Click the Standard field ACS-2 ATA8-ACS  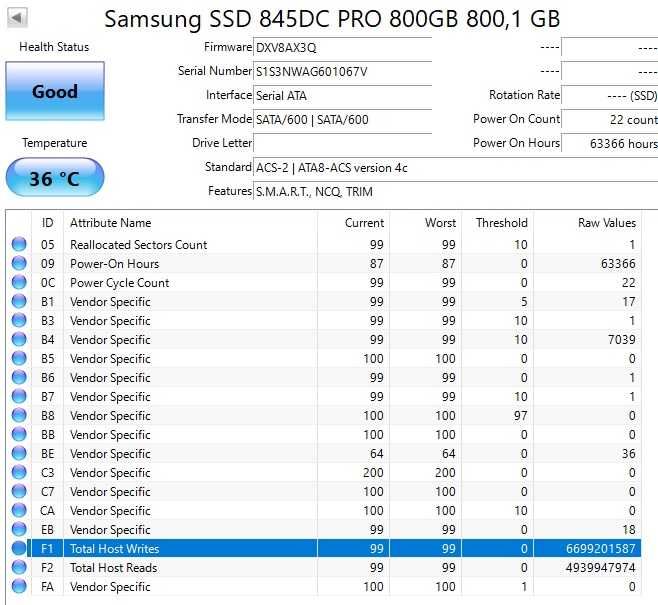456,167
